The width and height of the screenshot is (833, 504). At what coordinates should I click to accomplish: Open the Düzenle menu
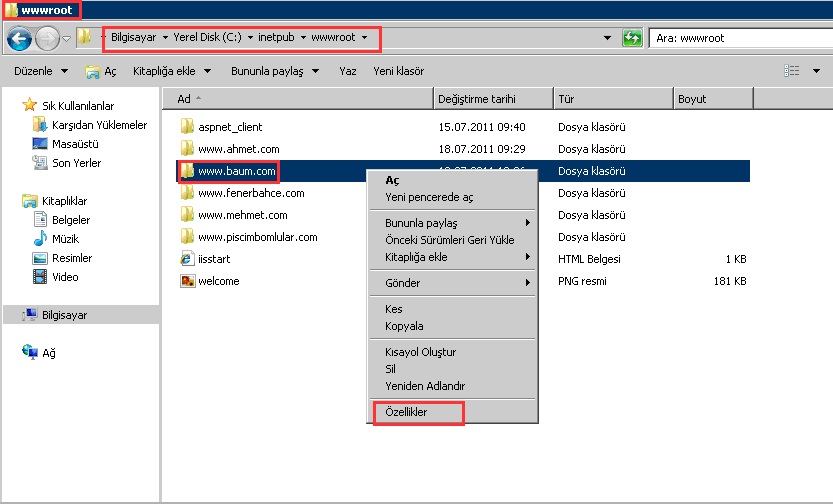(x=41, y=71)
